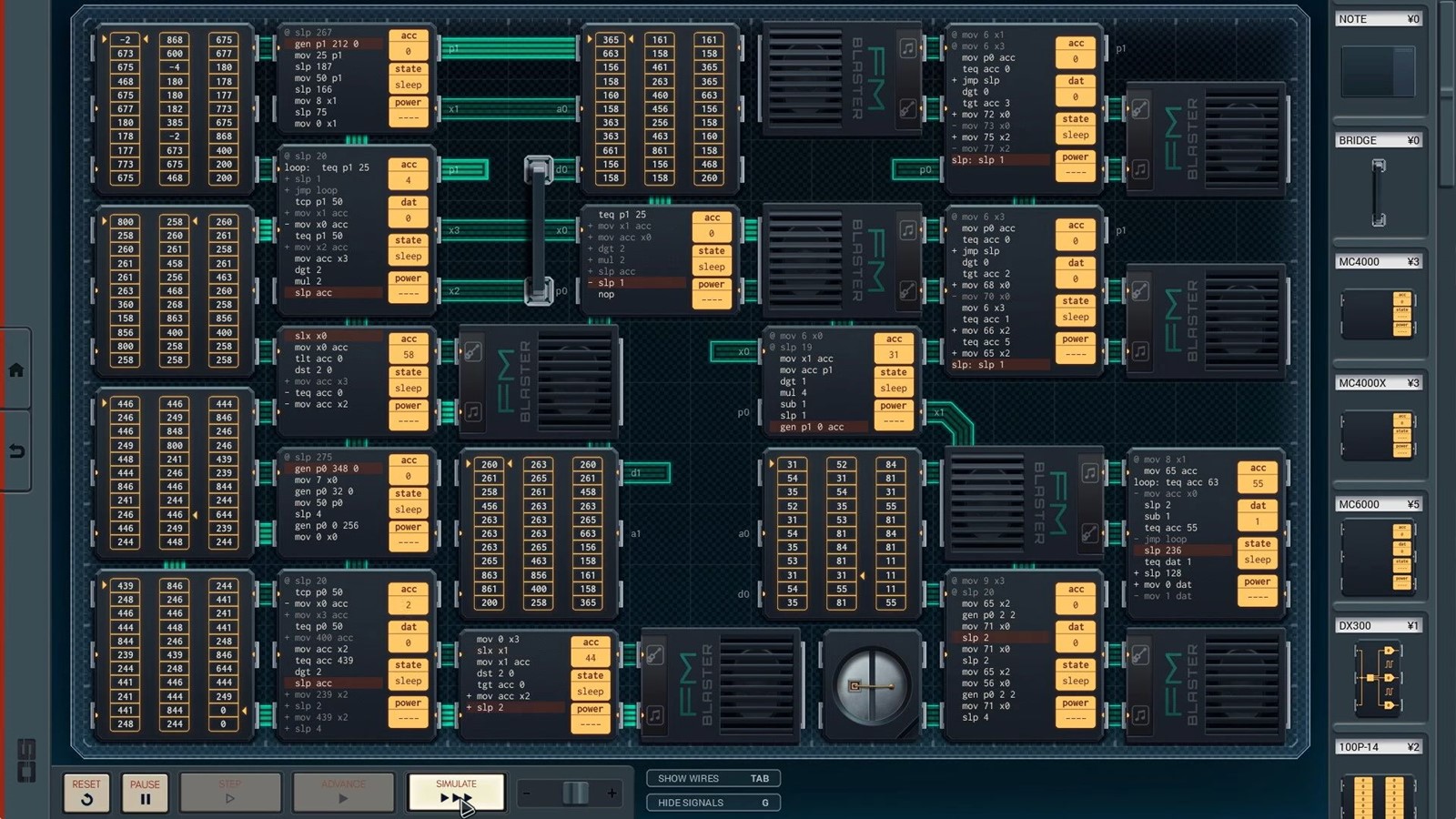This screenshot has width=1456, height=819.
Task: Click the 'slp 236' code line
Action: (1163, 551)
